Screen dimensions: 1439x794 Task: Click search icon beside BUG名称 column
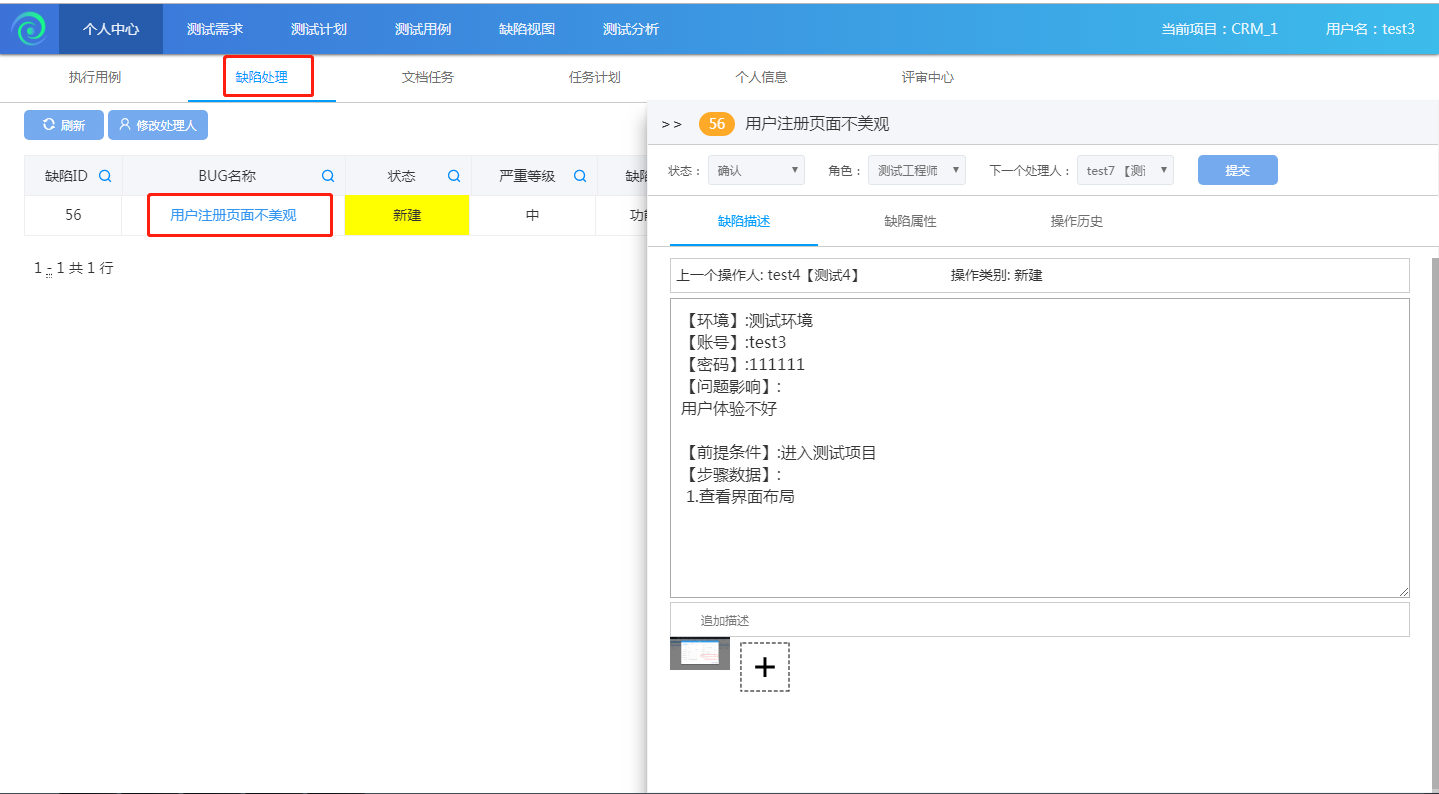tap(328, 176)
